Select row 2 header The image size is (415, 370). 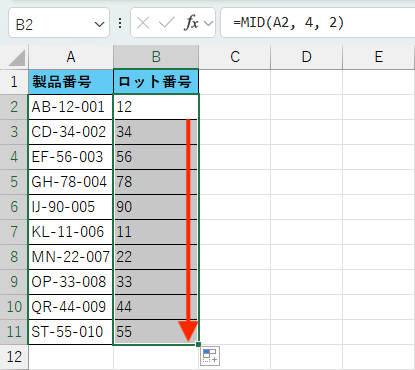14,107
